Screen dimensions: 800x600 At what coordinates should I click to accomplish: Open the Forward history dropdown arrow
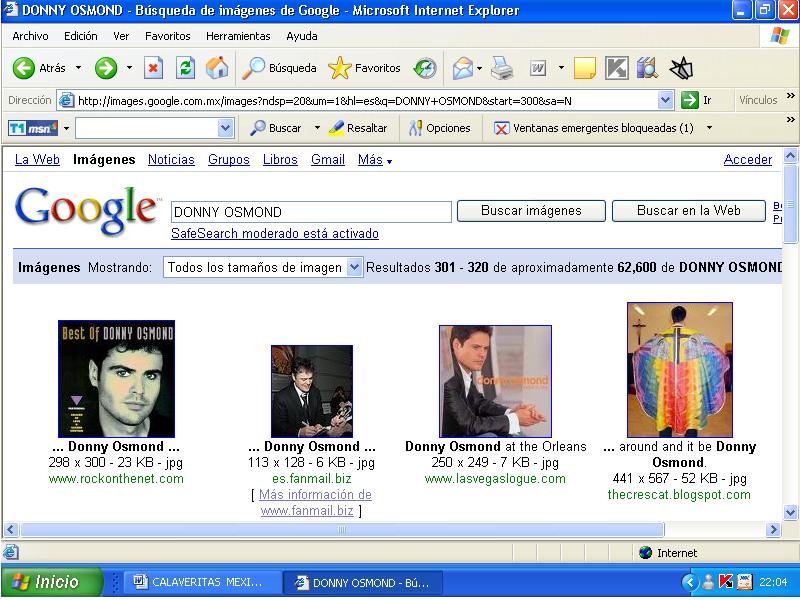point(129,68)
